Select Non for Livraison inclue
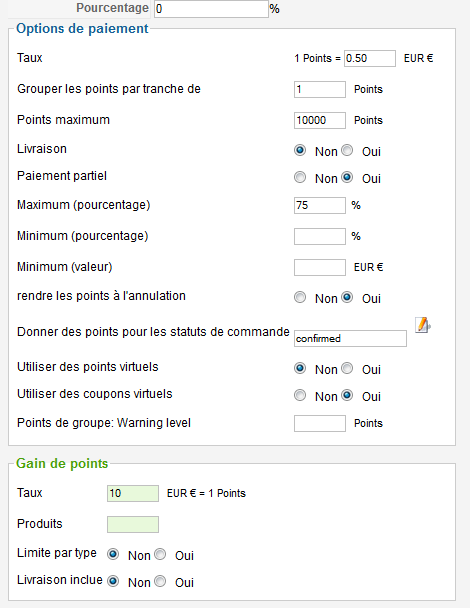 (x=113, y=581)
